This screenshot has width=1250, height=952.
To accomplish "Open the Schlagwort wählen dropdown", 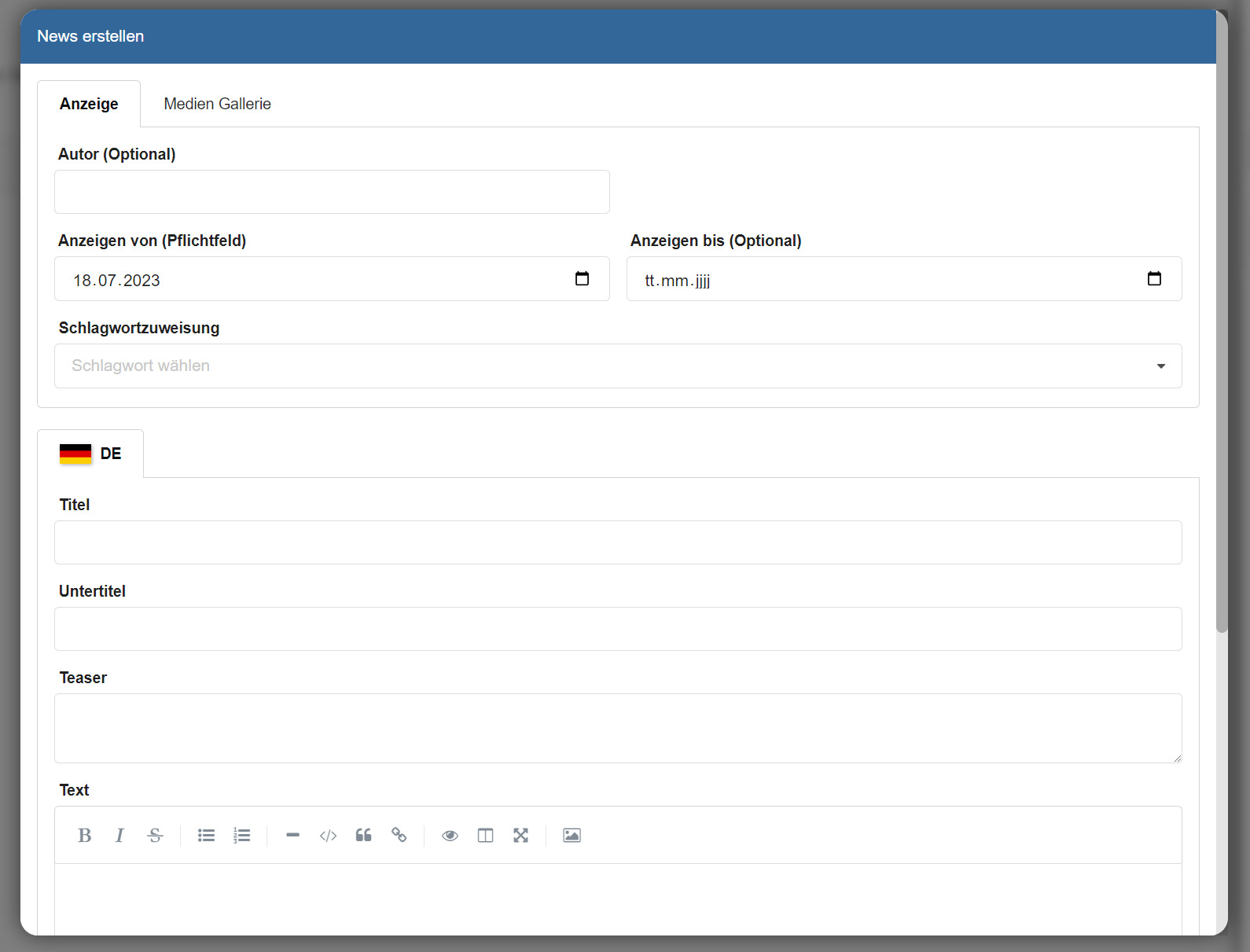I will pyautogui.click(x=617, y=366).
